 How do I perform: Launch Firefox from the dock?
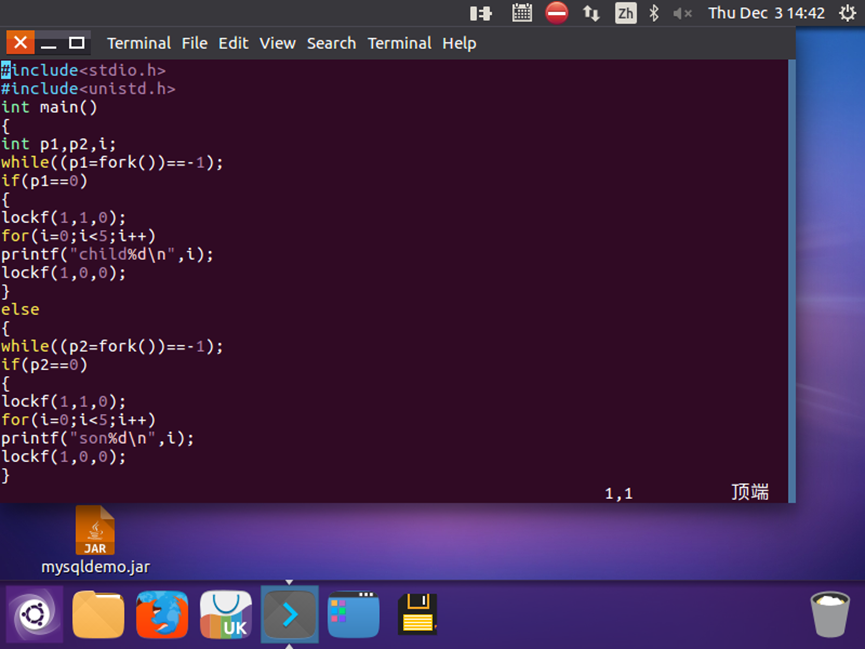point(162,614)
